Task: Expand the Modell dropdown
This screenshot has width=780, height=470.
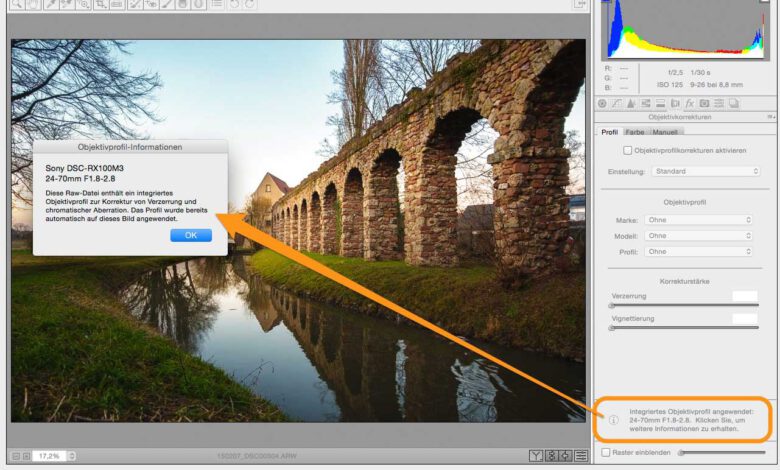Action: point(698,236)
